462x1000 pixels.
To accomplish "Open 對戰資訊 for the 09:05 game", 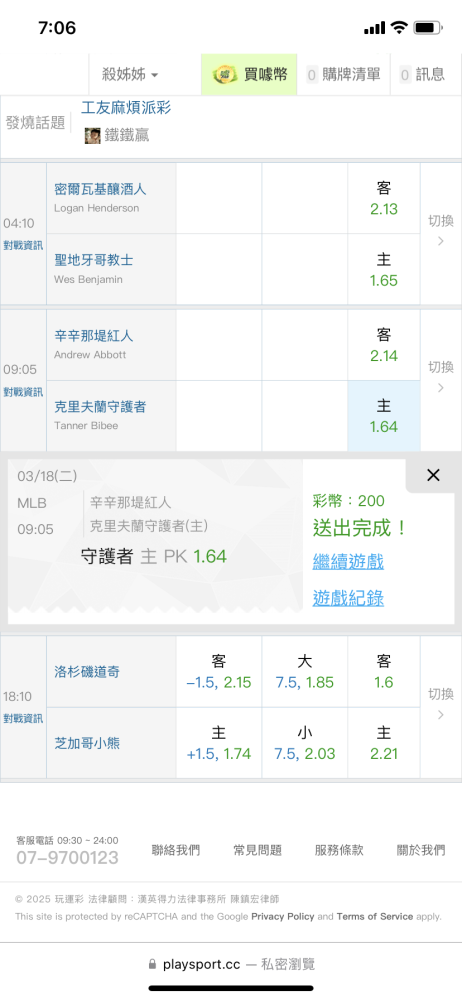I will 23,392.
